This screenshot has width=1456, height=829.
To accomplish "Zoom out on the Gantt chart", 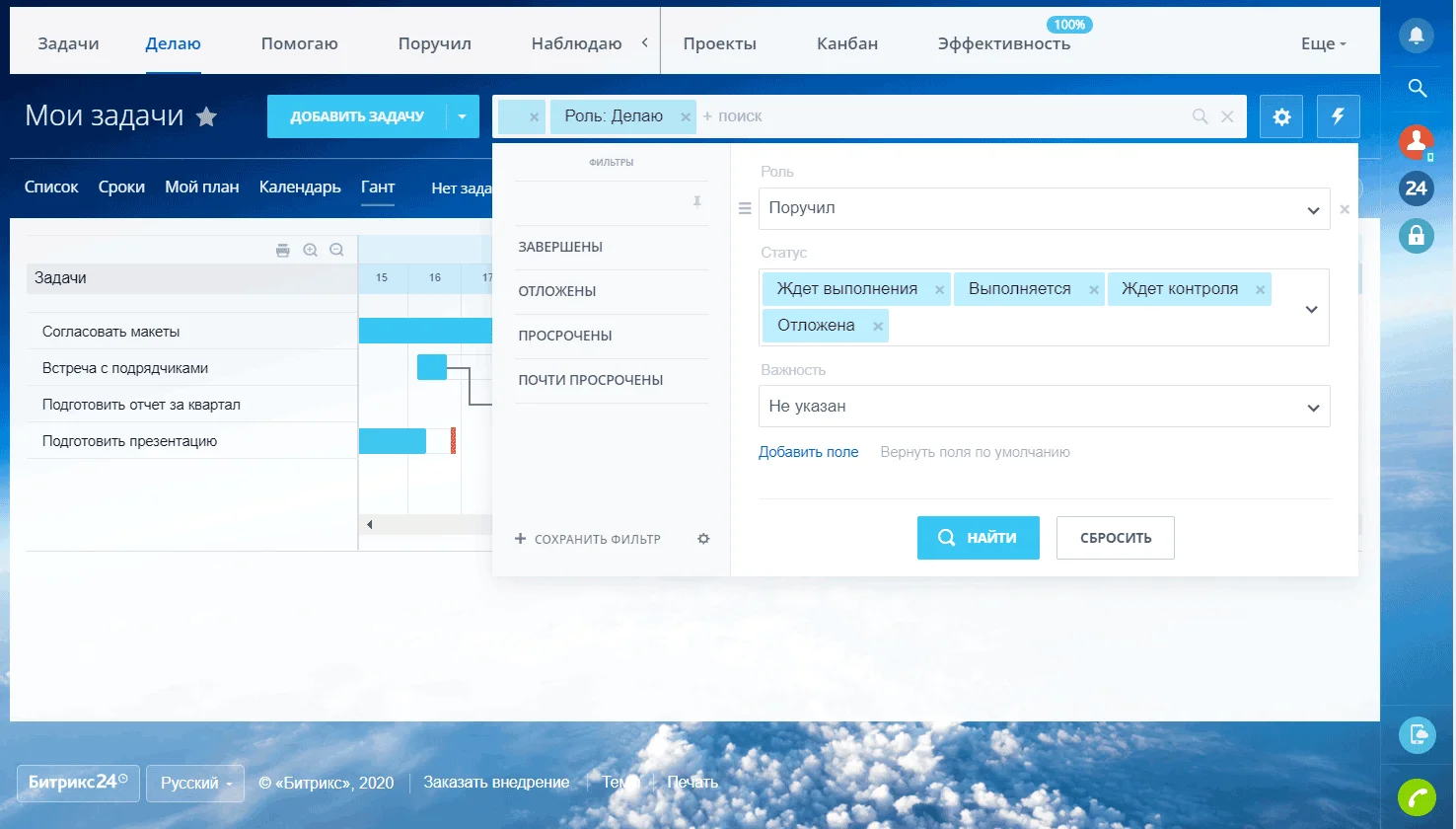I will click(x=336, y=251).
